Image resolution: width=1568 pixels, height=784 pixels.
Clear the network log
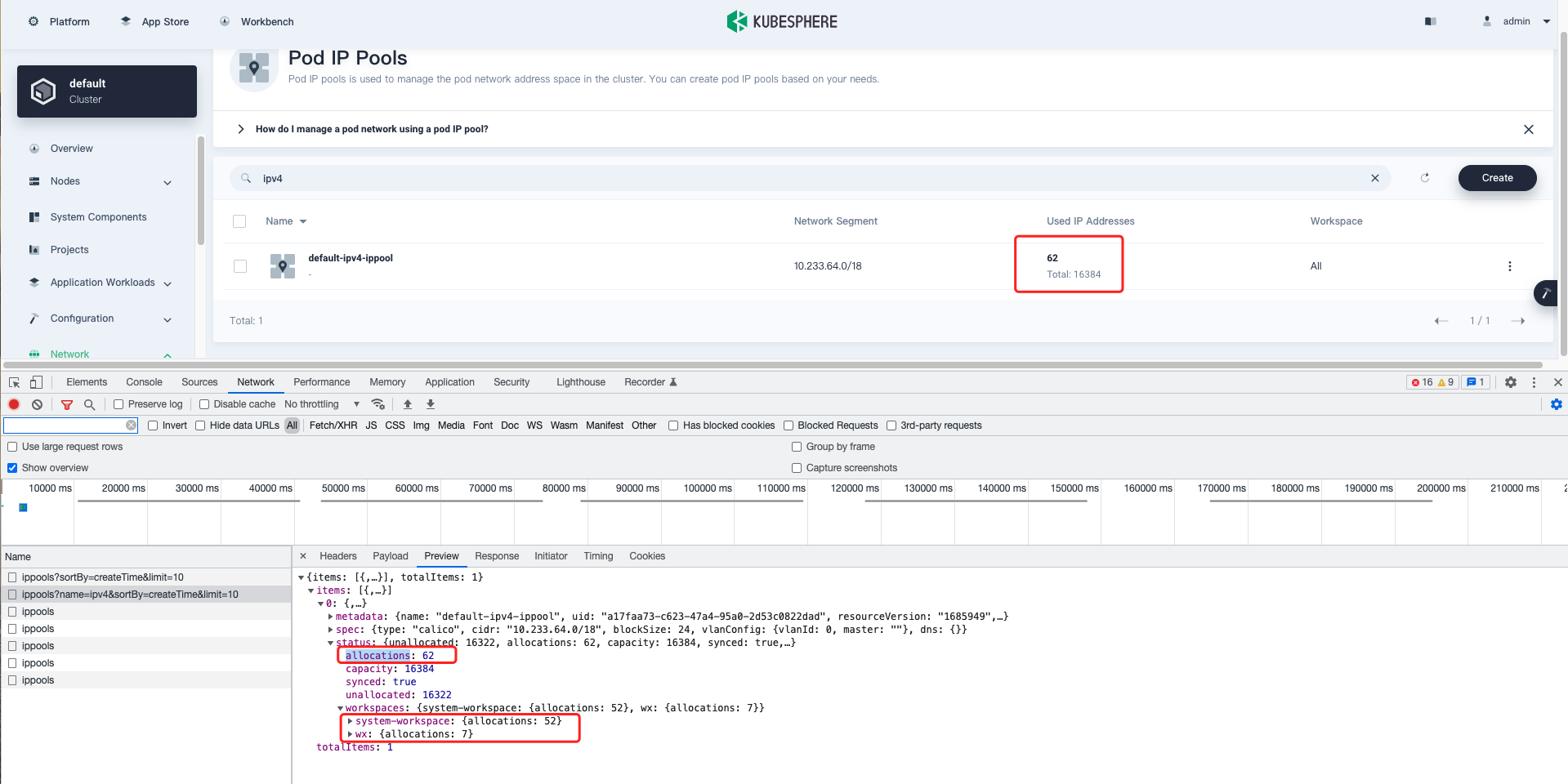click(x=37, y=403)
